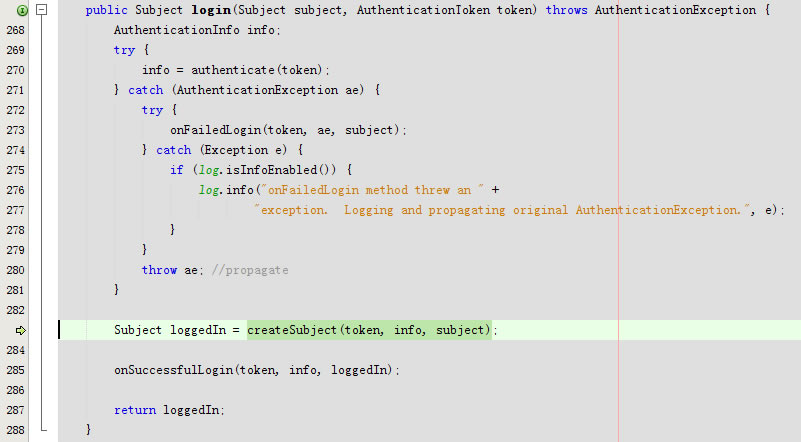Click the highlighted createSubject call
The width and height of the screenshot is (801, 442).
(x=369, y=330)
